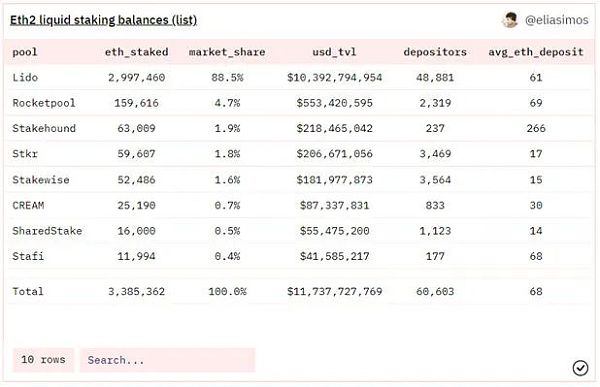
Task: Select the Stakehound pool cell
Action: (44, 128)
